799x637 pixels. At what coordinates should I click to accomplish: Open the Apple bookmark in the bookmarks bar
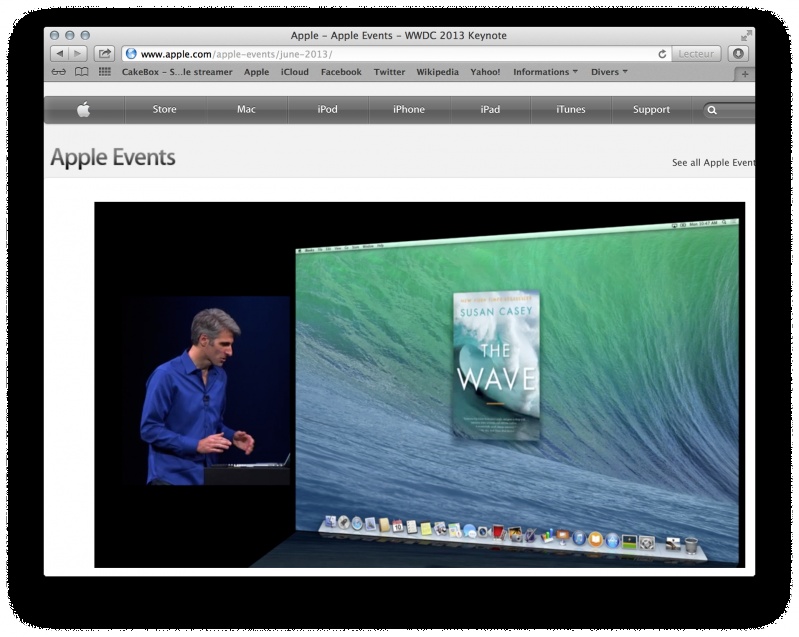coord(256,72)
